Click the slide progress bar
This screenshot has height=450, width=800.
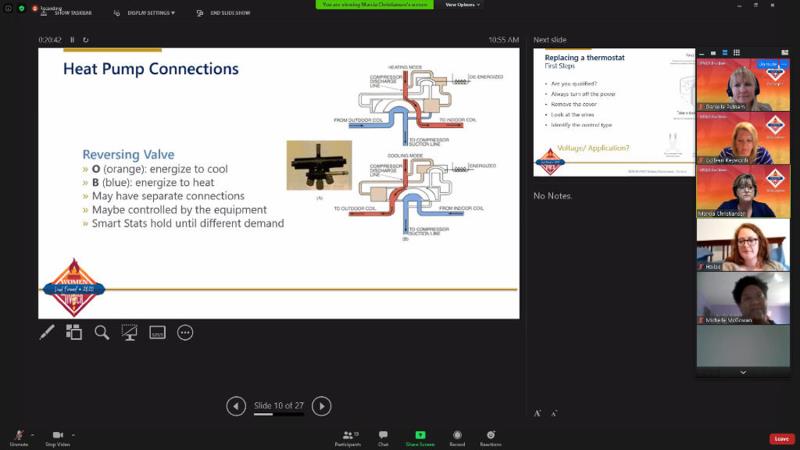[x=278, y=414]
